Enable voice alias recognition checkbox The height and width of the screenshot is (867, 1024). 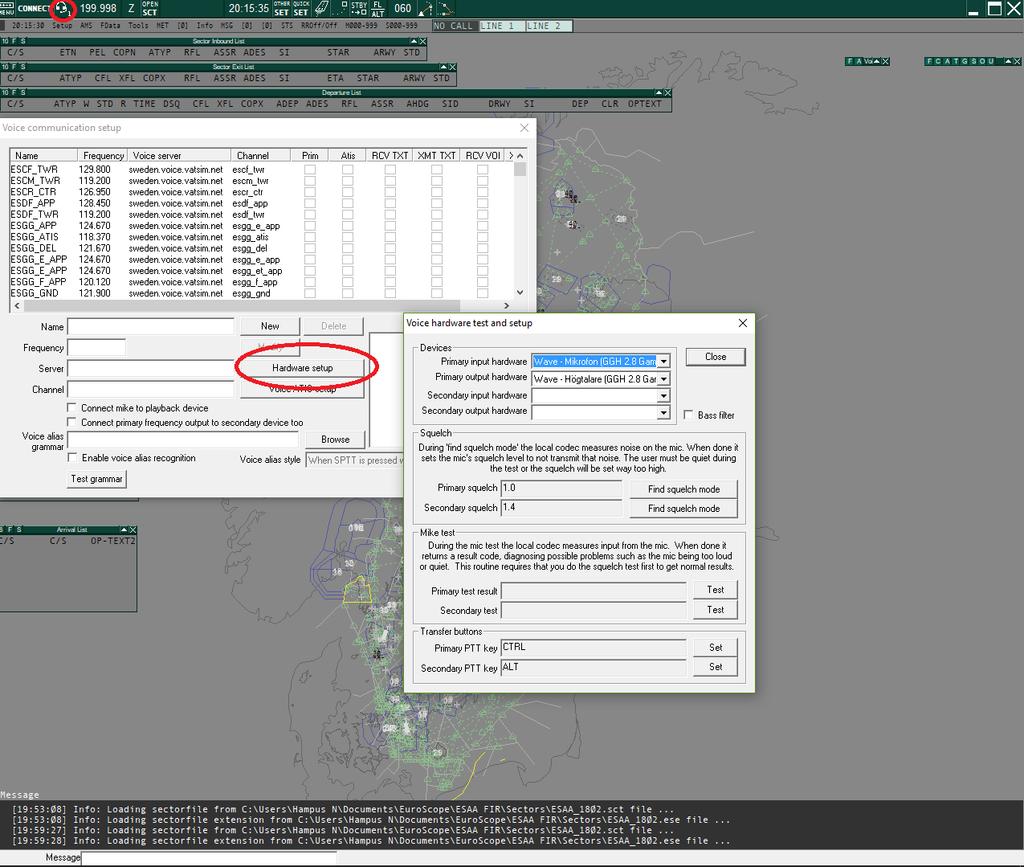(x=72, y=458)
